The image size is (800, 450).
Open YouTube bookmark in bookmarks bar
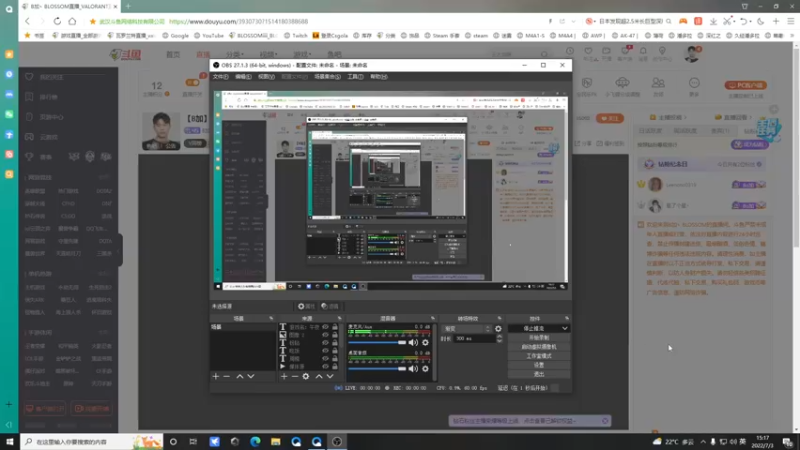tap(209, 36)
